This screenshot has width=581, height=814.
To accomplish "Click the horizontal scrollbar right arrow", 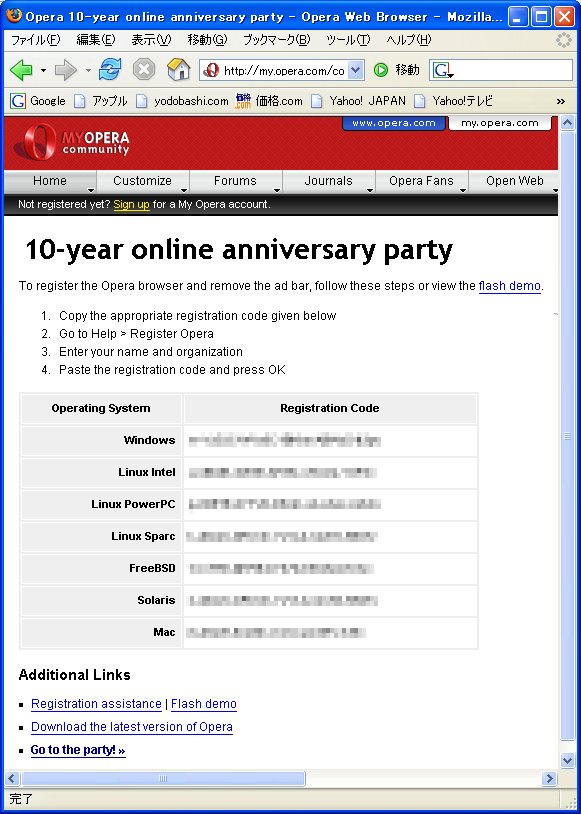I will 549,779.
